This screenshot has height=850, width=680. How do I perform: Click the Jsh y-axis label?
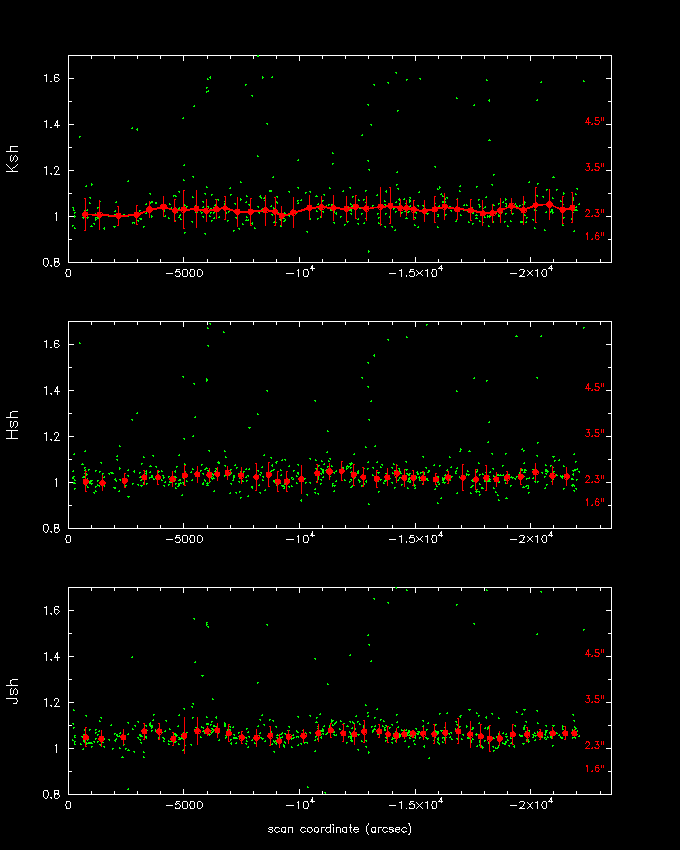(13, 692)
